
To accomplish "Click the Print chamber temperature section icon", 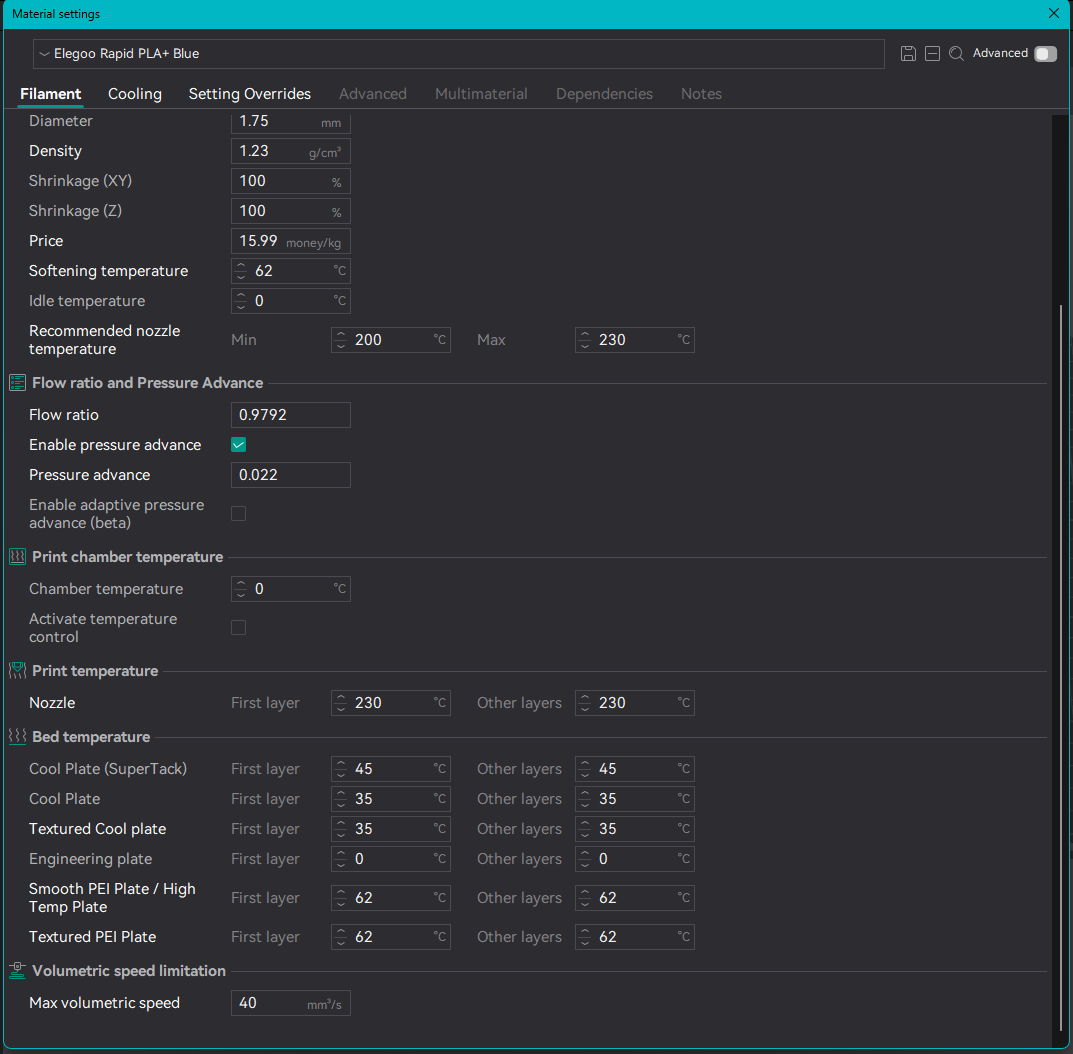I will (17, 557).
